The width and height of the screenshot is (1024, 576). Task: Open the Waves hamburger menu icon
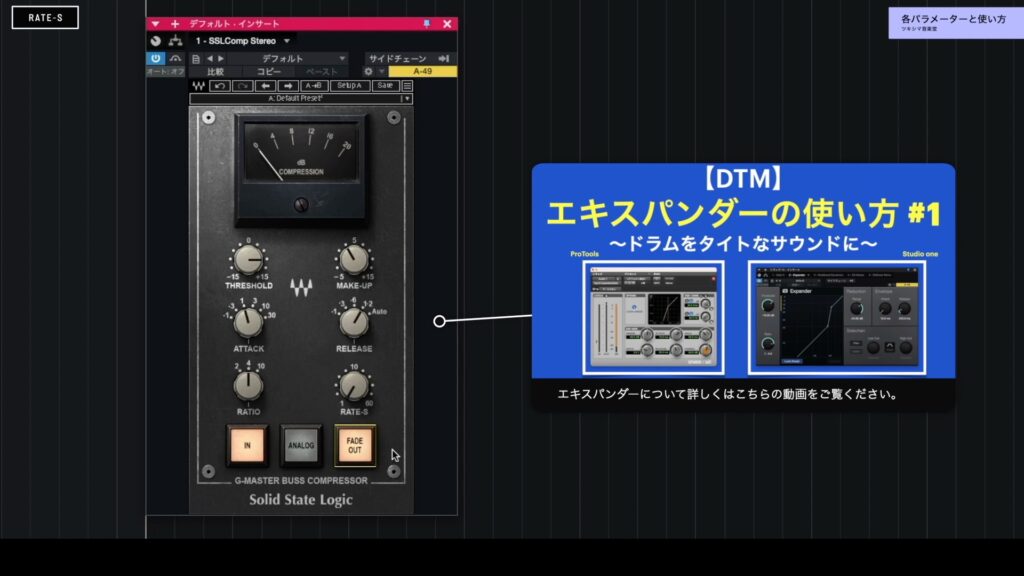coord(407,86)
